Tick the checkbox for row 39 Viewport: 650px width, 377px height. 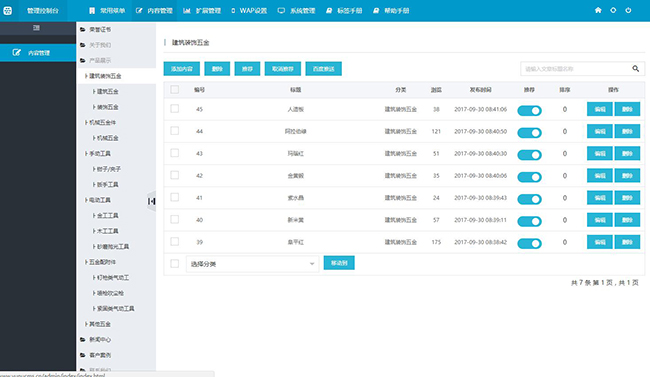175,241
